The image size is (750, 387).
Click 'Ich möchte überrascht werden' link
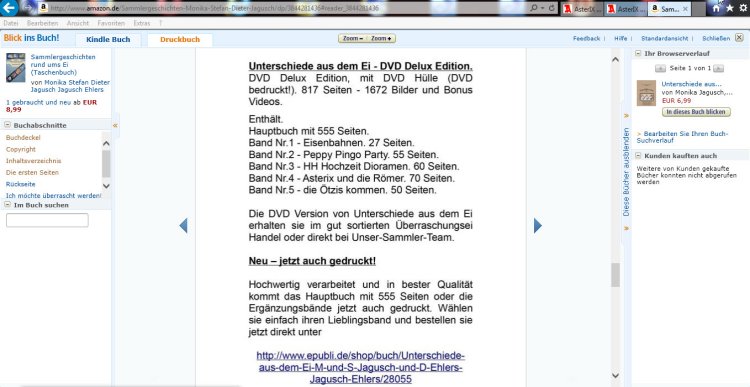point(54,195)
